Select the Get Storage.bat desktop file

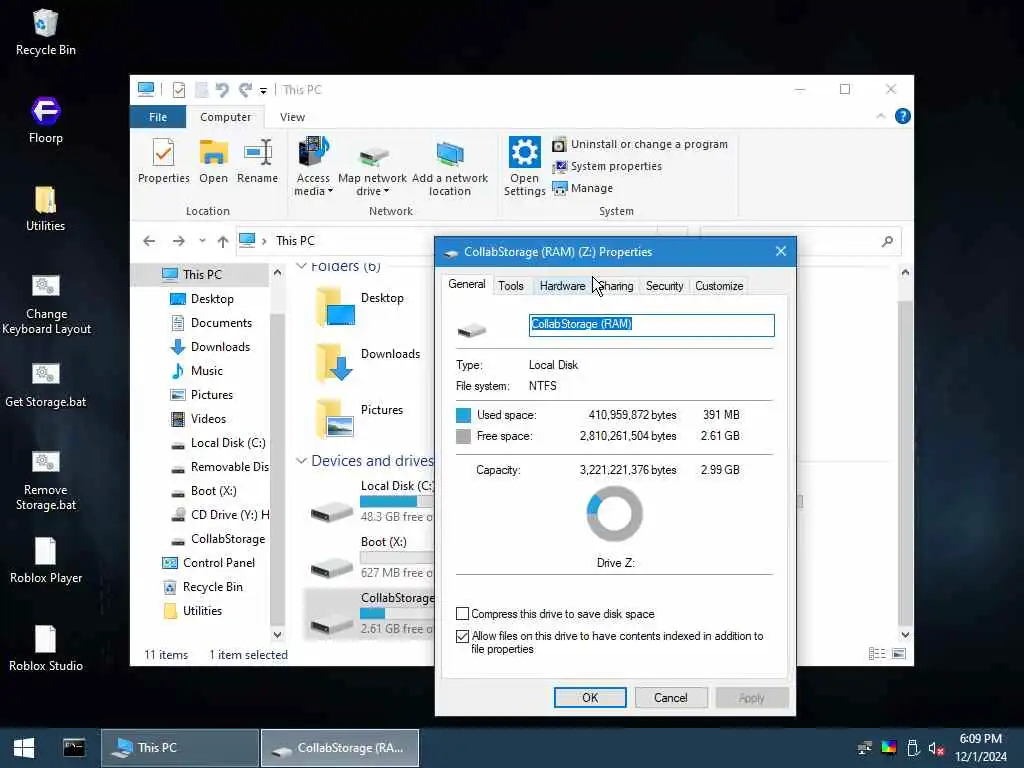point(46,385)
